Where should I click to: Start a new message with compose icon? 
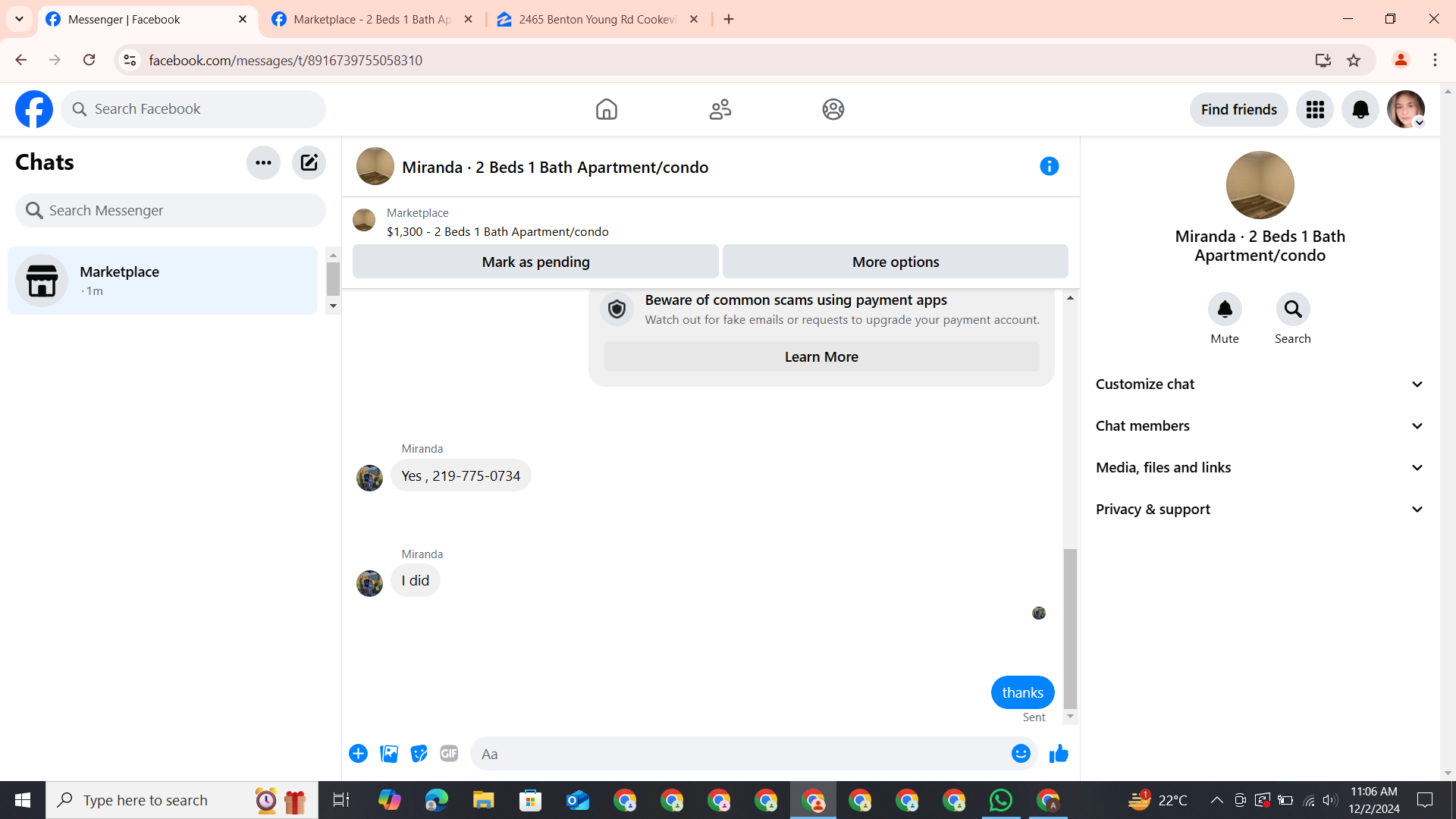click(309, 162)
